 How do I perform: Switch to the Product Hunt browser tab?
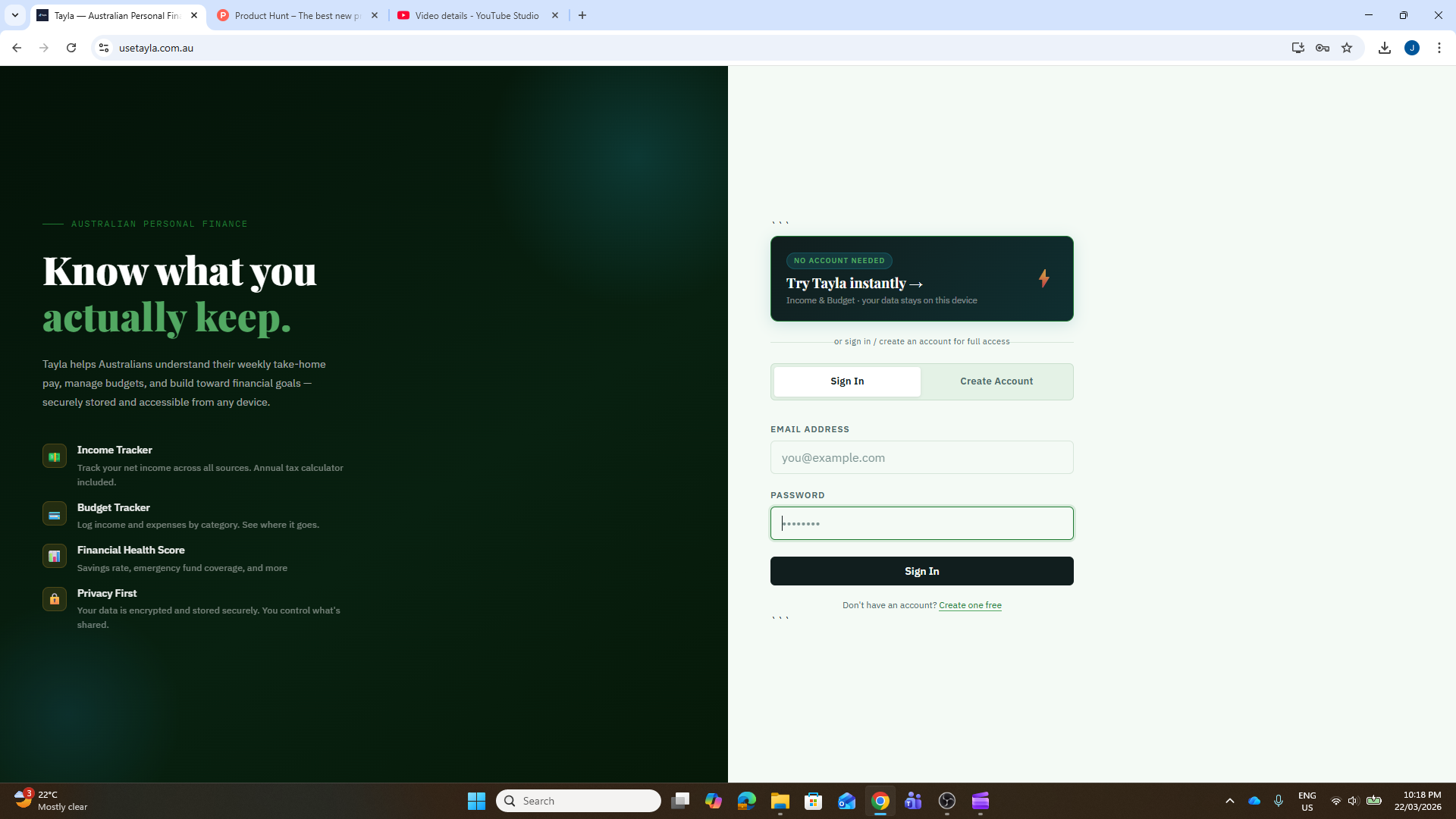tap(296, 15)
